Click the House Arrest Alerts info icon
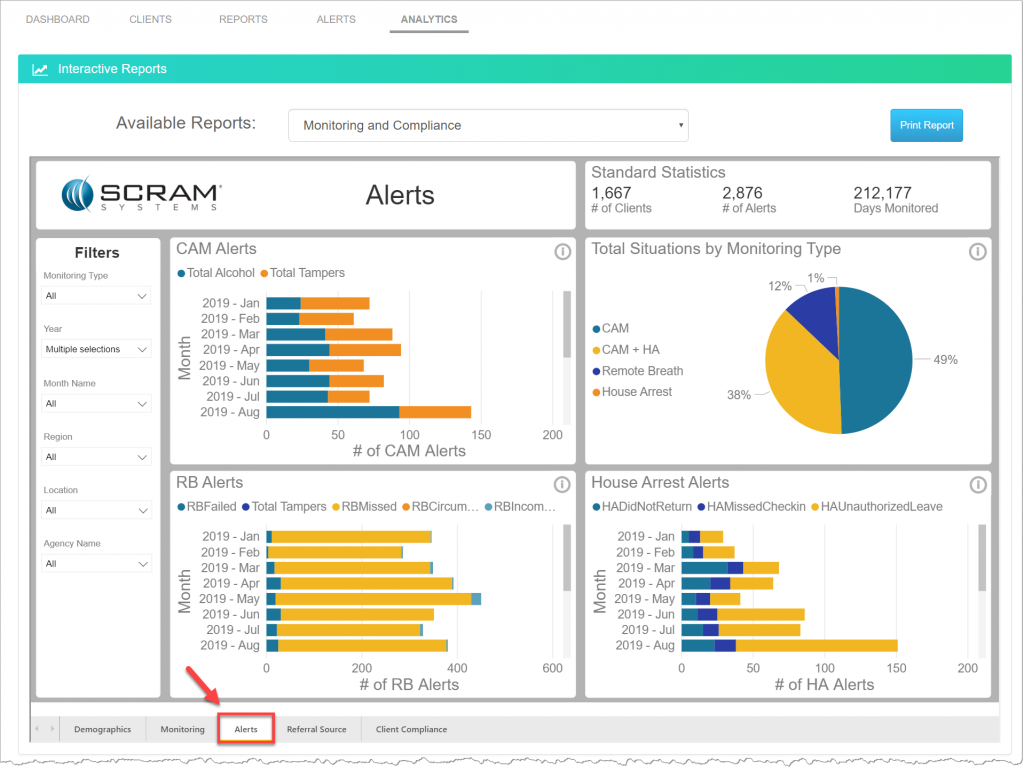The height and width of the screenshot is (768, 1024). pos(978,485)
